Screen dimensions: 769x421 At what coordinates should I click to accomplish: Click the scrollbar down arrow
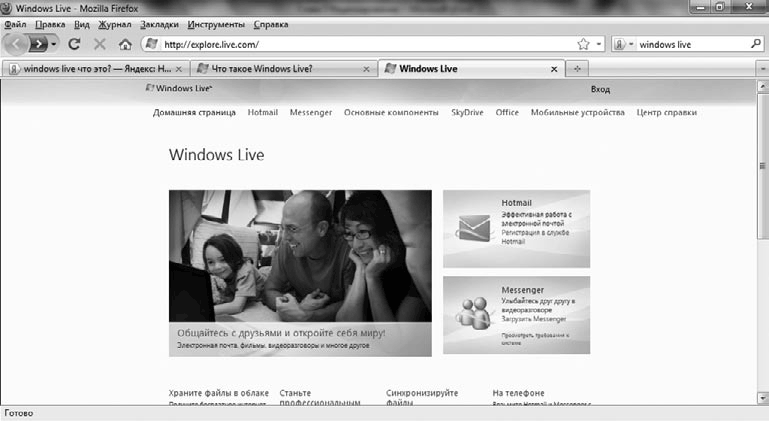[x=763, y=398]
